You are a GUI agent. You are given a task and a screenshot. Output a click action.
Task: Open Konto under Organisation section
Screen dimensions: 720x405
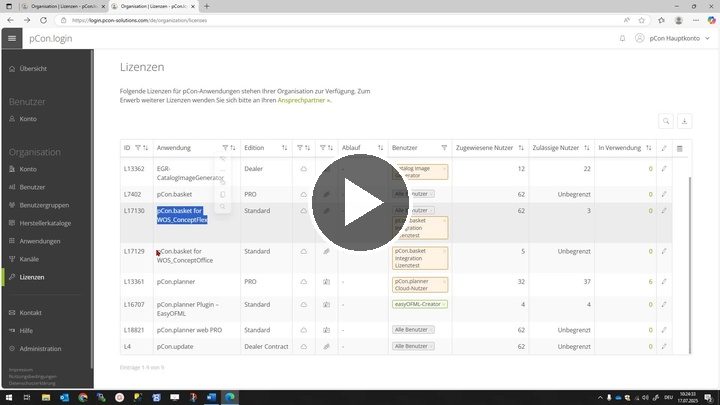(x=28, y=169)
